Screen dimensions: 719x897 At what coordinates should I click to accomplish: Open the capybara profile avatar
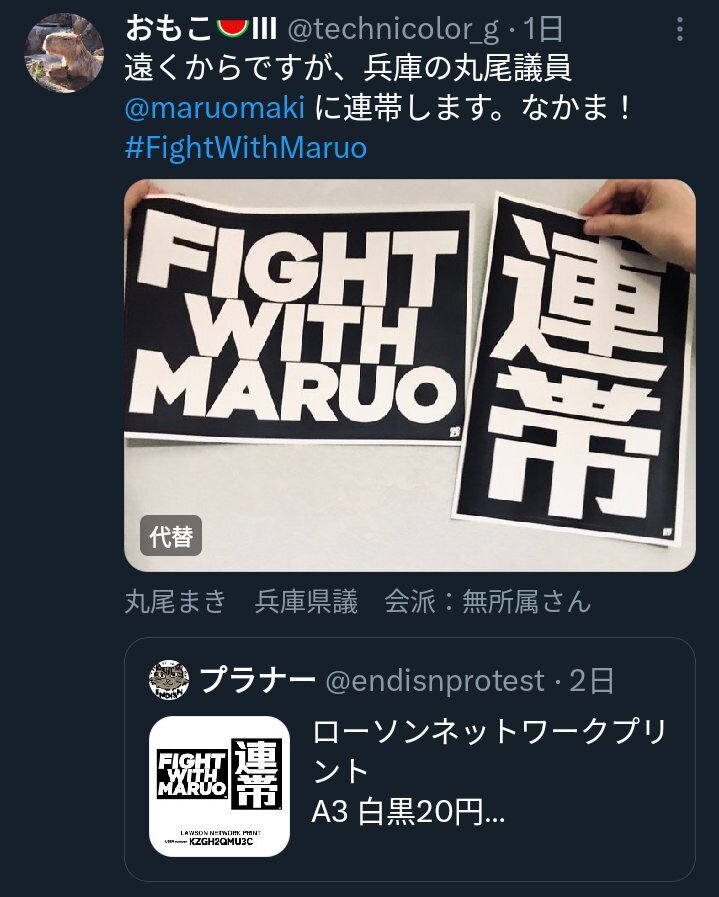click(x=63, y=53)
